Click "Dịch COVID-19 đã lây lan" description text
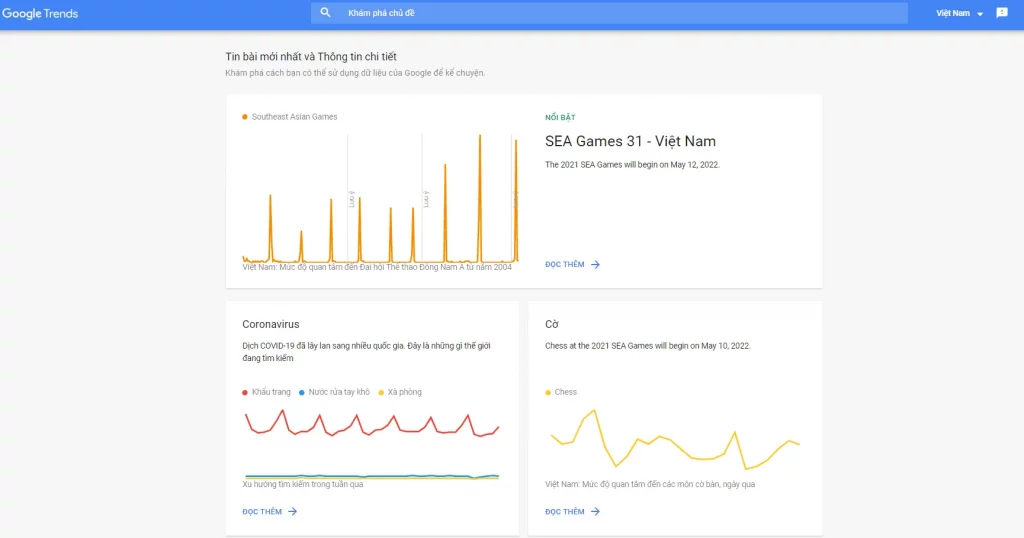The height and width of the screenshot is (538, 1024). pyautogui.click(x=366, y=352)
